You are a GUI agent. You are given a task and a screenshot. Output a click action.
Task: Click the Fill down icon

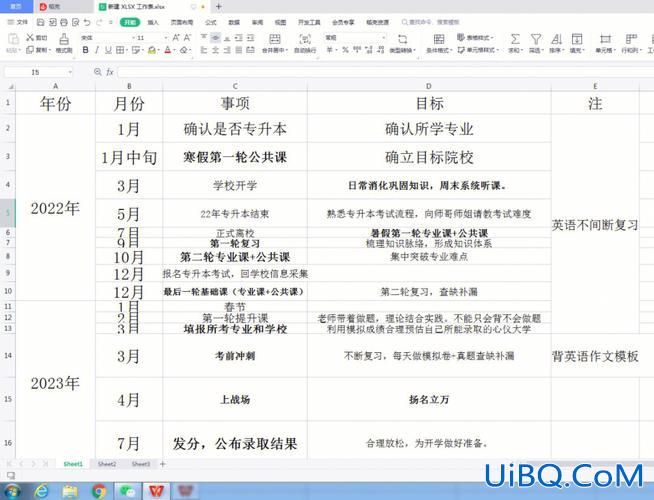coord(577,39)
